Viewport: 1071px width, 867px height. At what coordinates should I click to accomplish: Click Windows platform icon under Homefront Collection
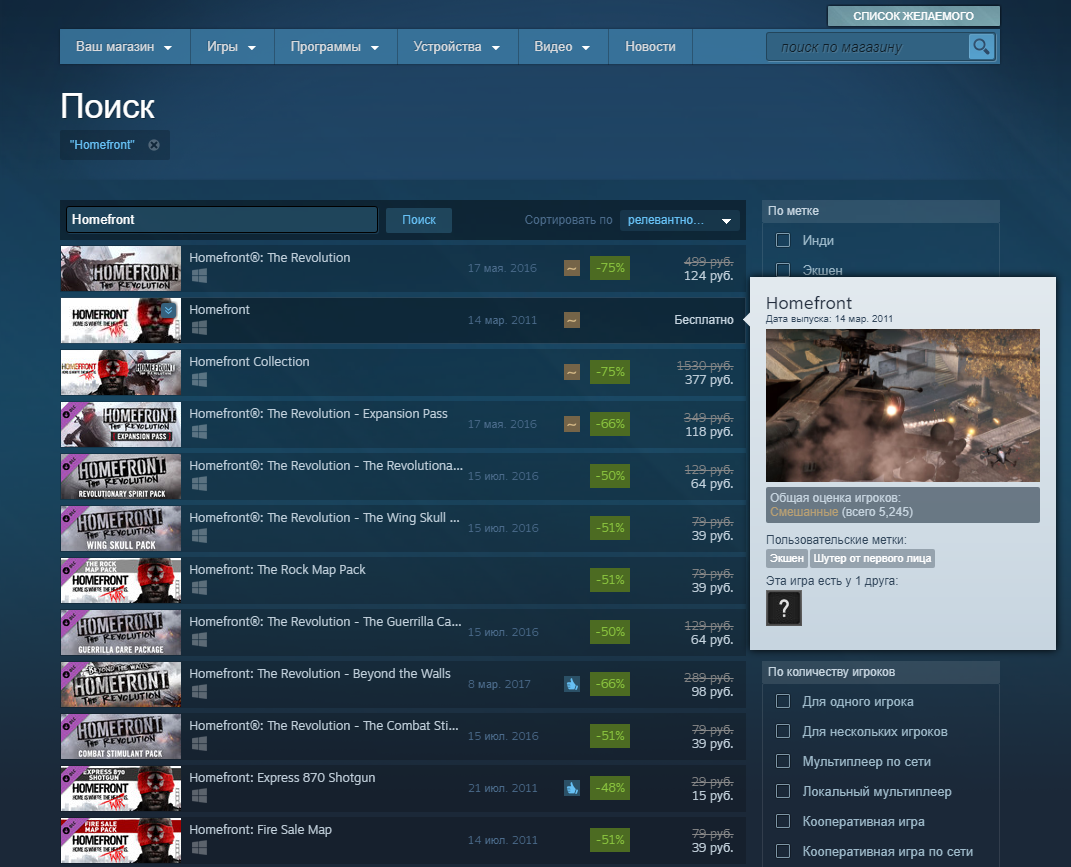point(199,379)
